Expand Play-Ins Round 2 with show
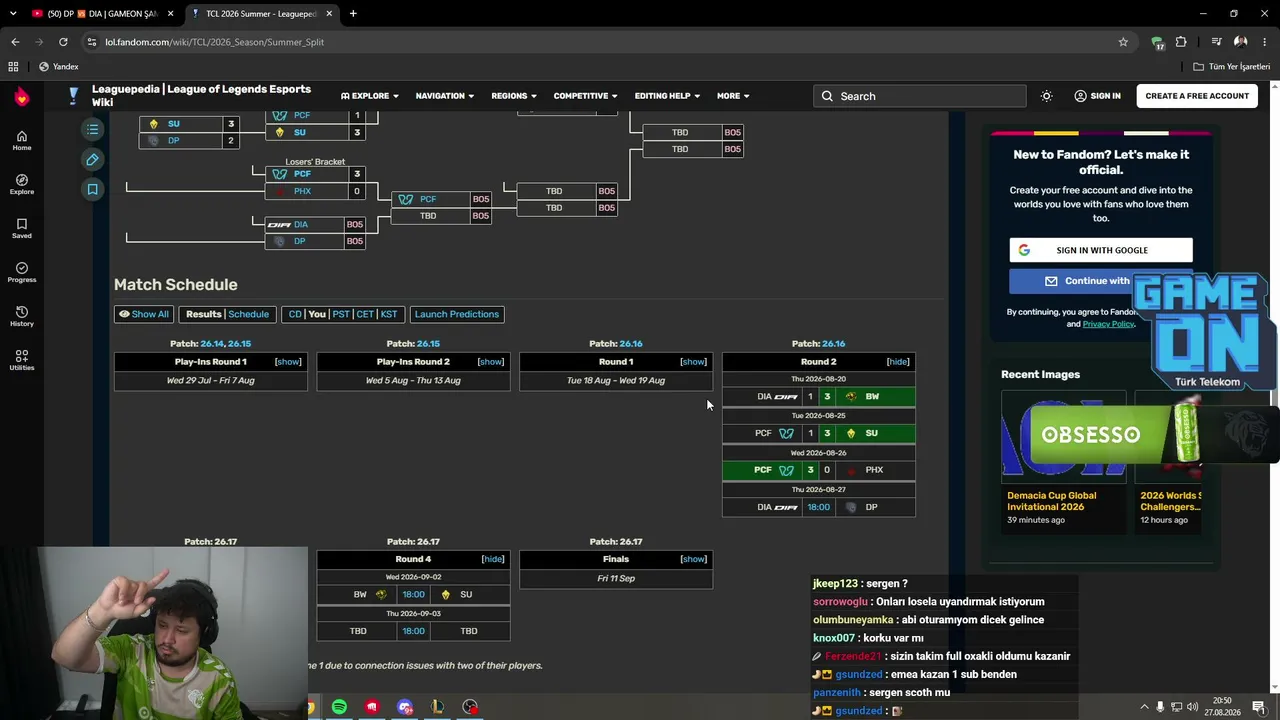 pos(491,362)
